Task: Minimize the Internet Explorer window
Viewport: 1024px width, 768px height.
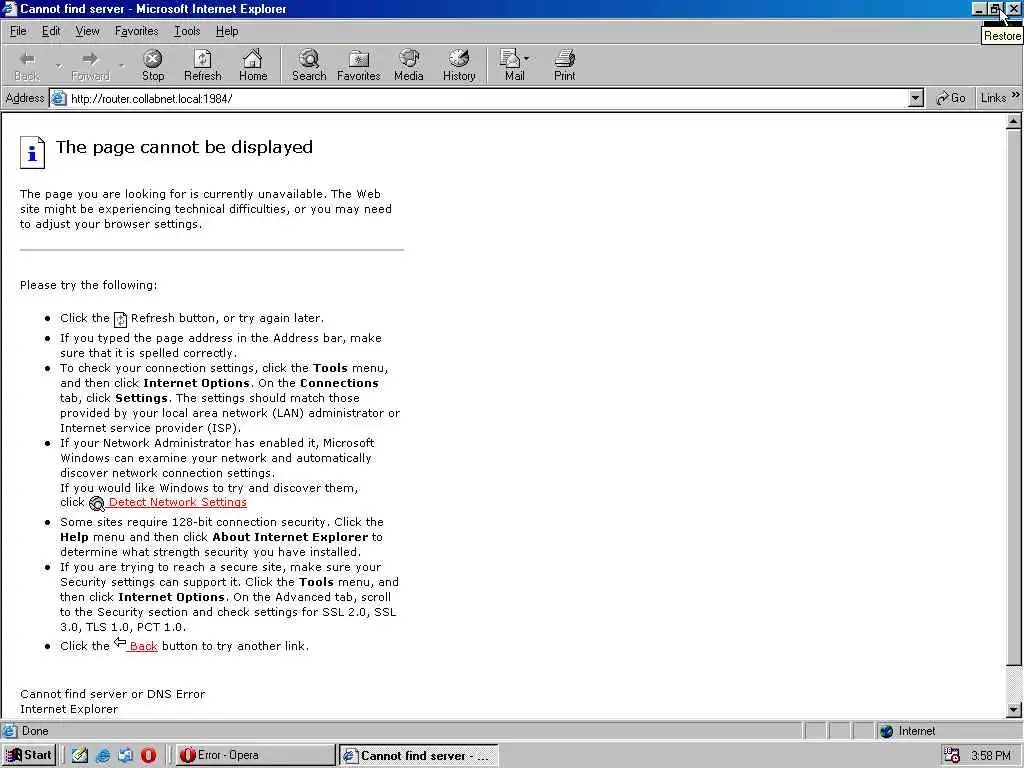Action: pos(979,8)
